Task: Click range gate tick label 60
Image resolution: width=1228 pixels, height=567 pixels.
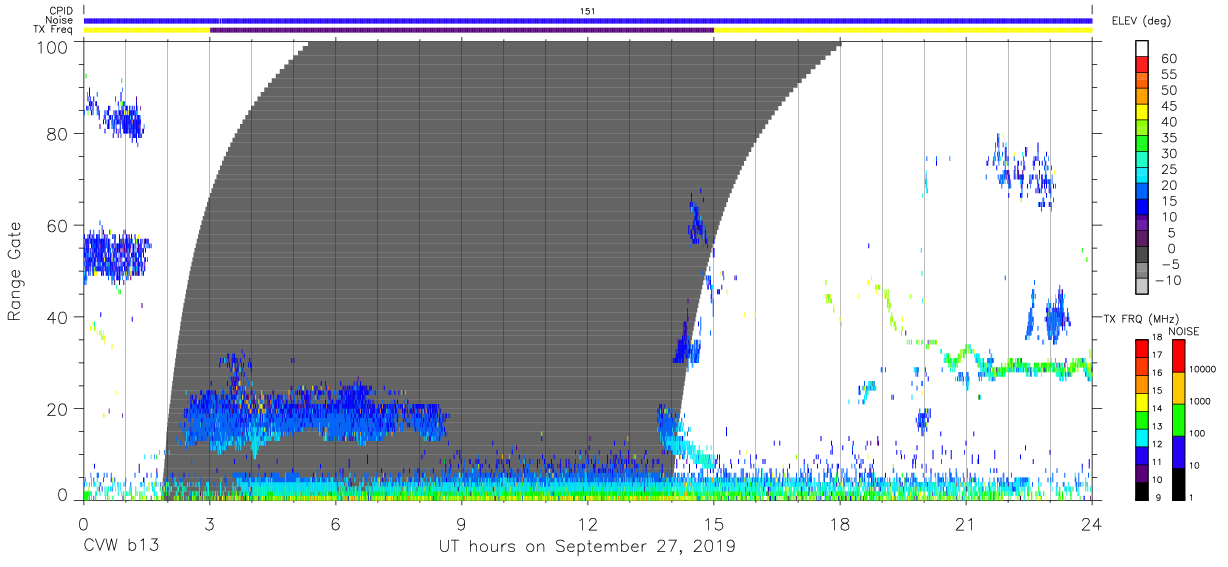Action: coord(59,226)
